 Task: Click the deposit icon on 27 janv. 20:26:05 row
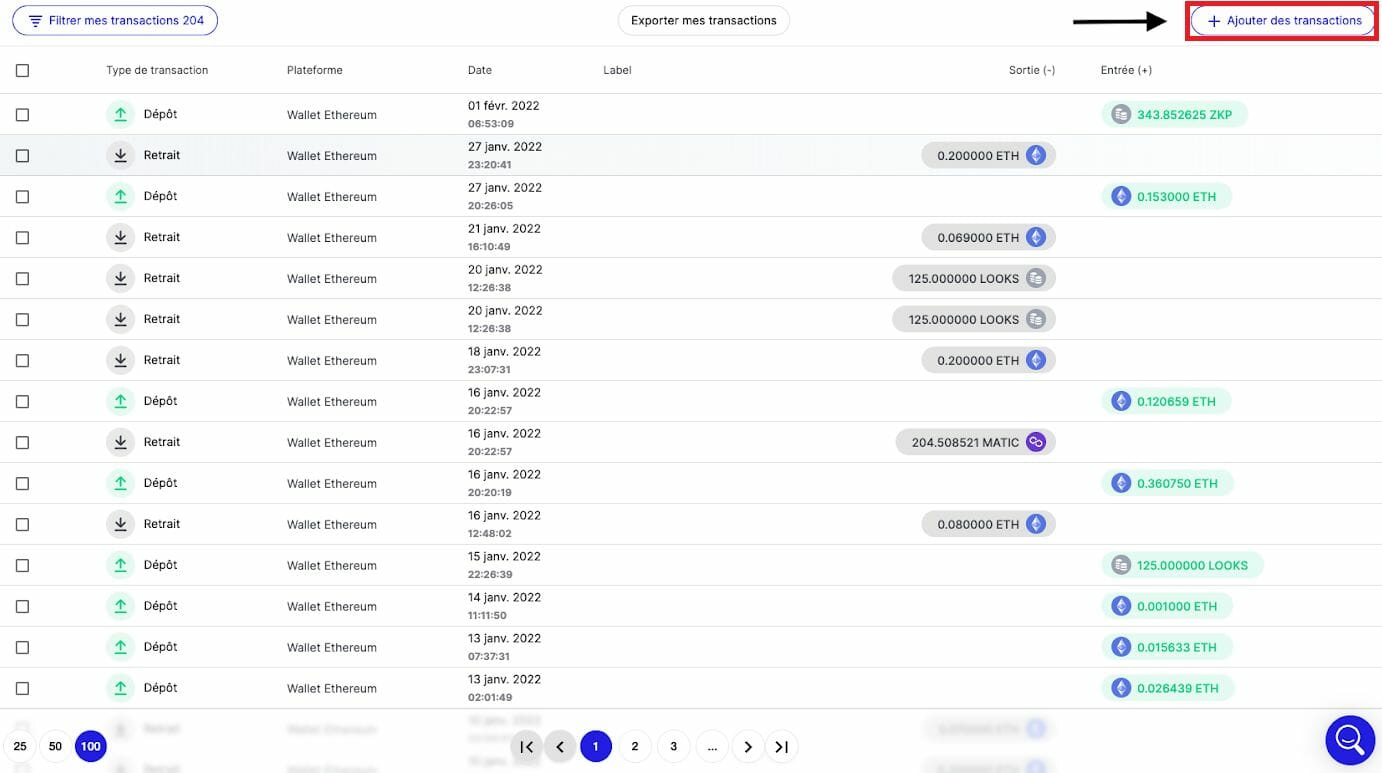click(x=120, y=196)
